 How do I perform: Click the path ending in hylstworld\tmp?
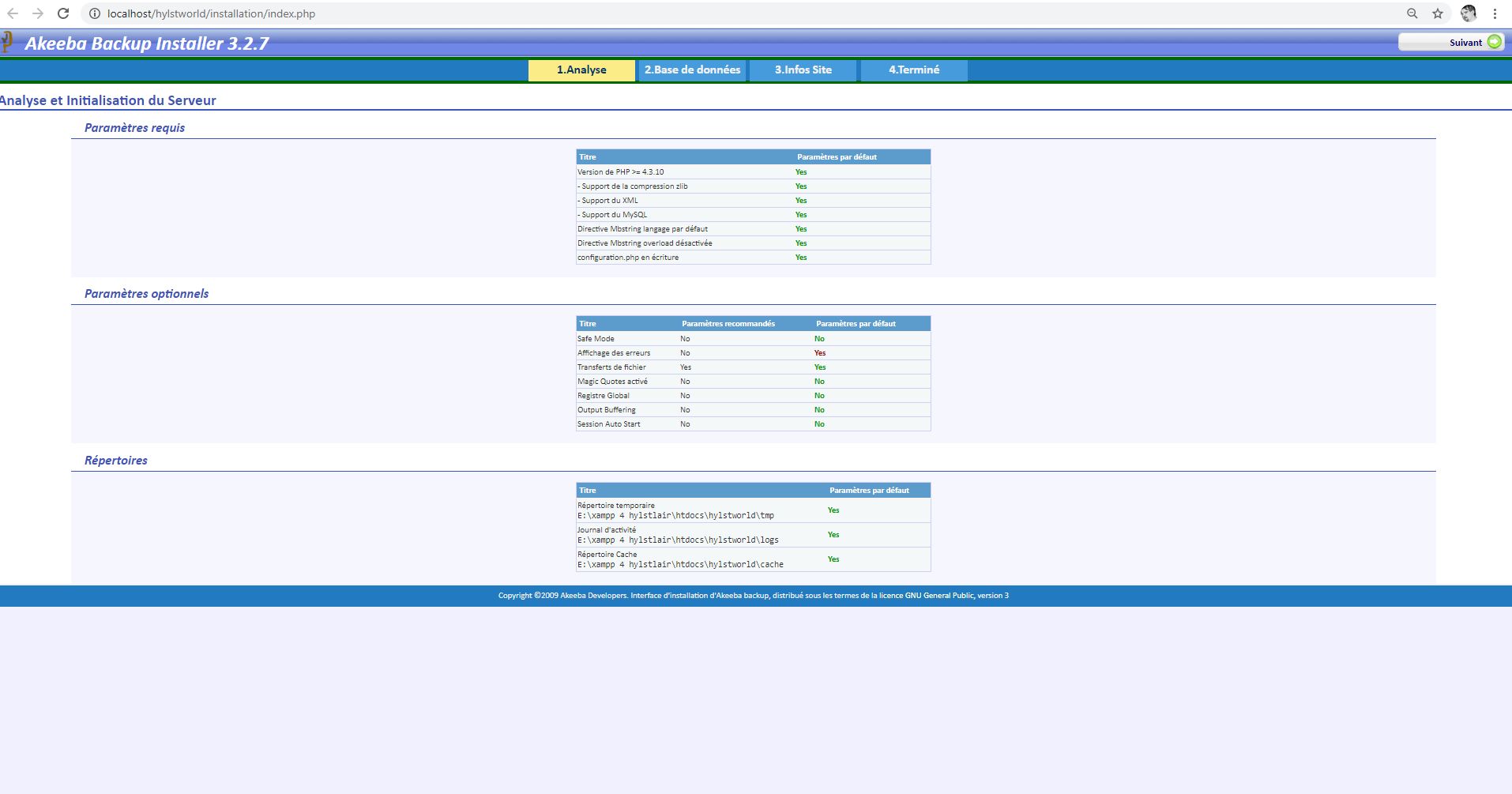click(675, 516)
